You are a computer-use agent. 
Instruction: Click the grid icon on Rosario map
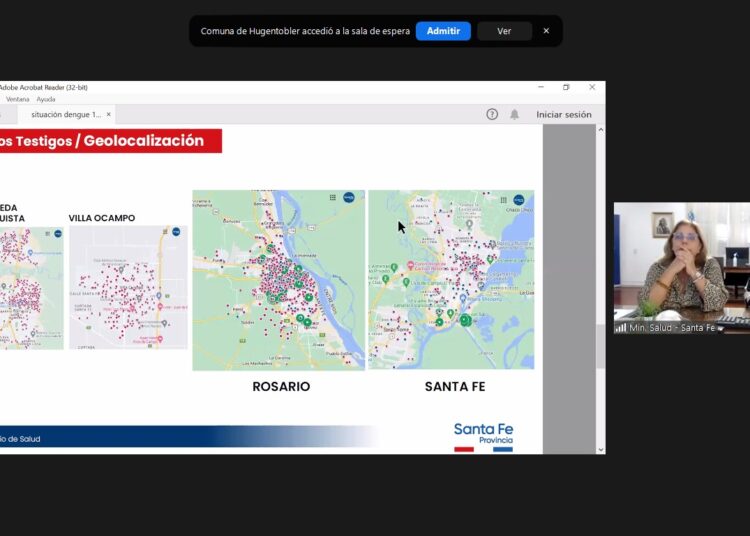(333, 198)
